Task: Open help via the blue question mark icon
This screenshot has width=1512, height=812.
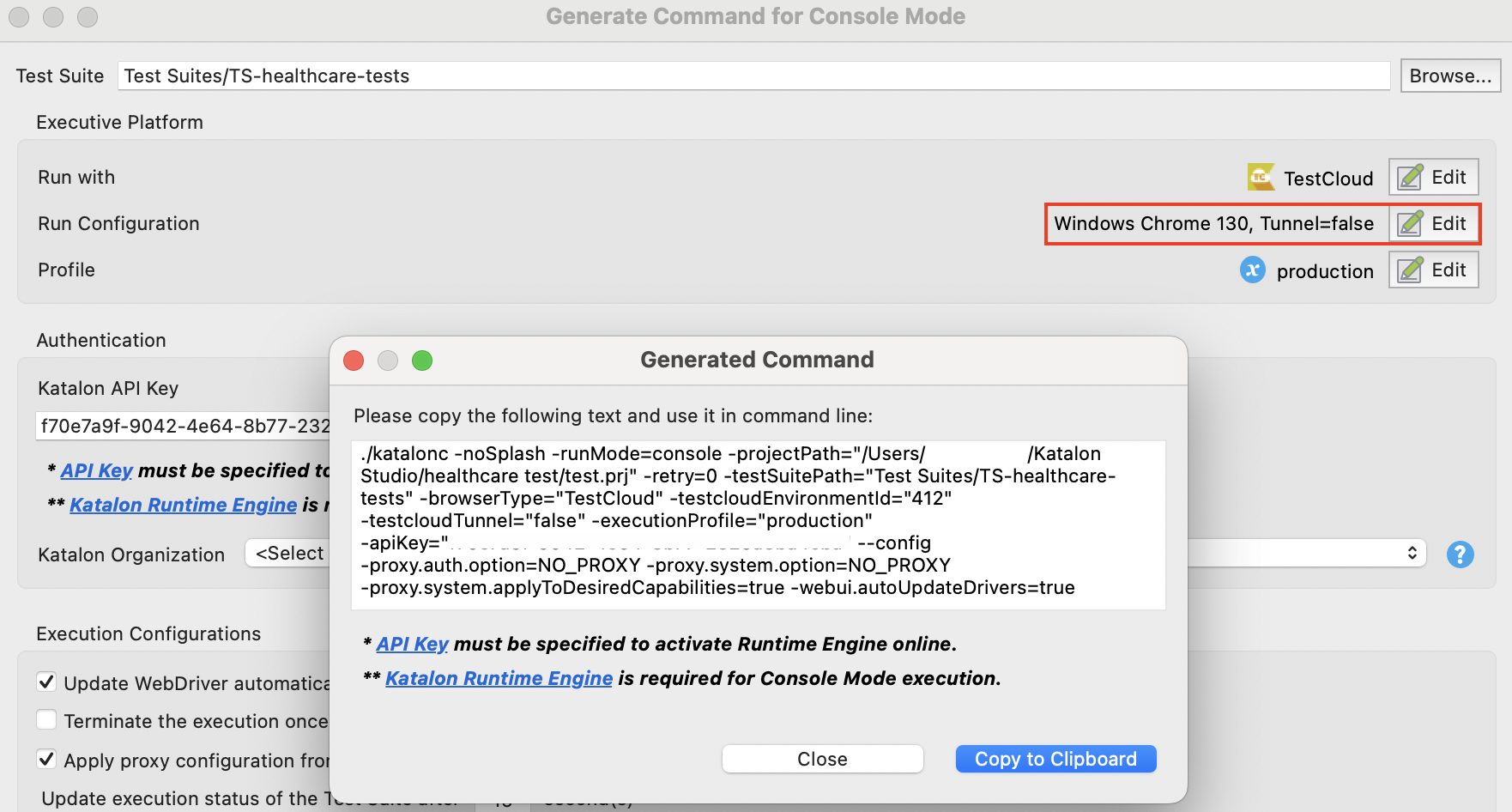Action: (x=1460, y=554)
